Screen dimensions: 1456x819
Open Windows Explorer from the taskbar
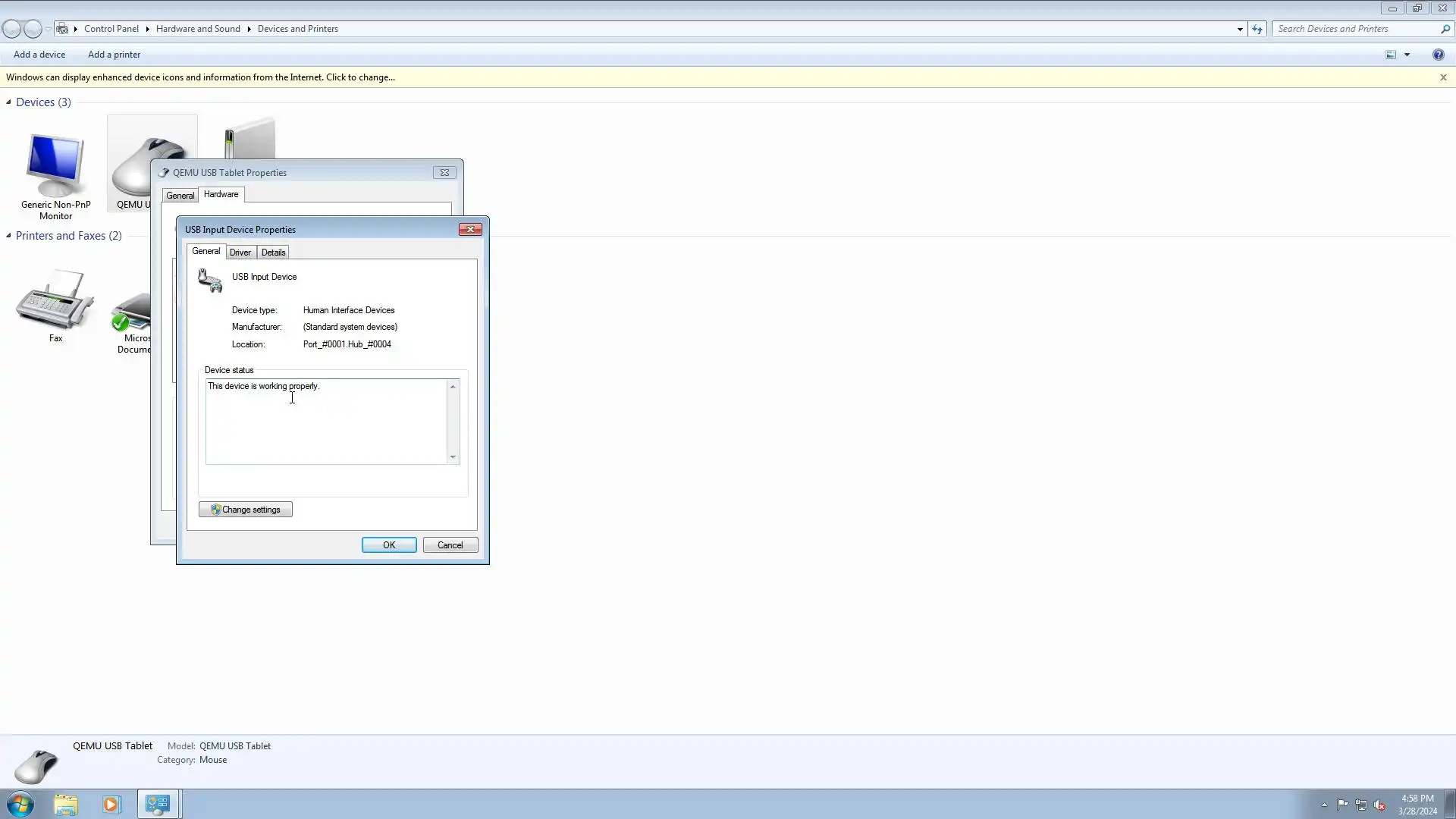tap(66, 804)
